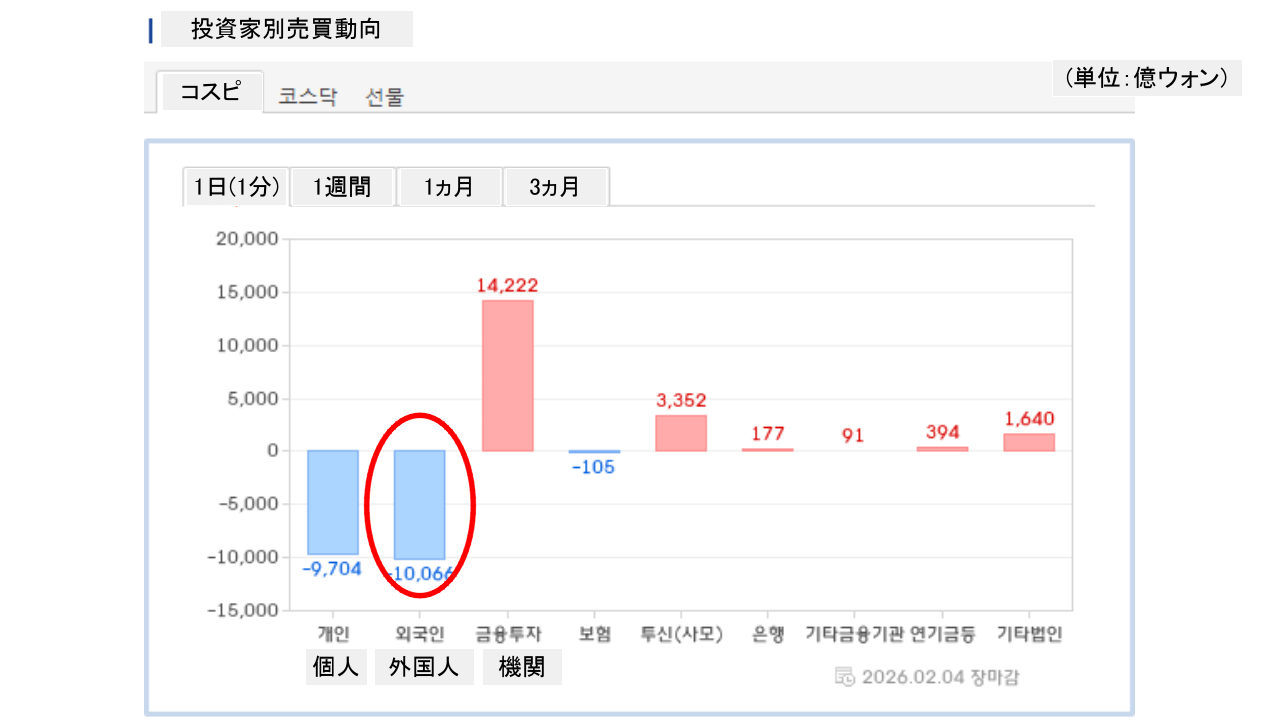This screenshot has width=1280, height=720.
Task: Click the small icon beside 2026.02.04 date
Action: 844,676
